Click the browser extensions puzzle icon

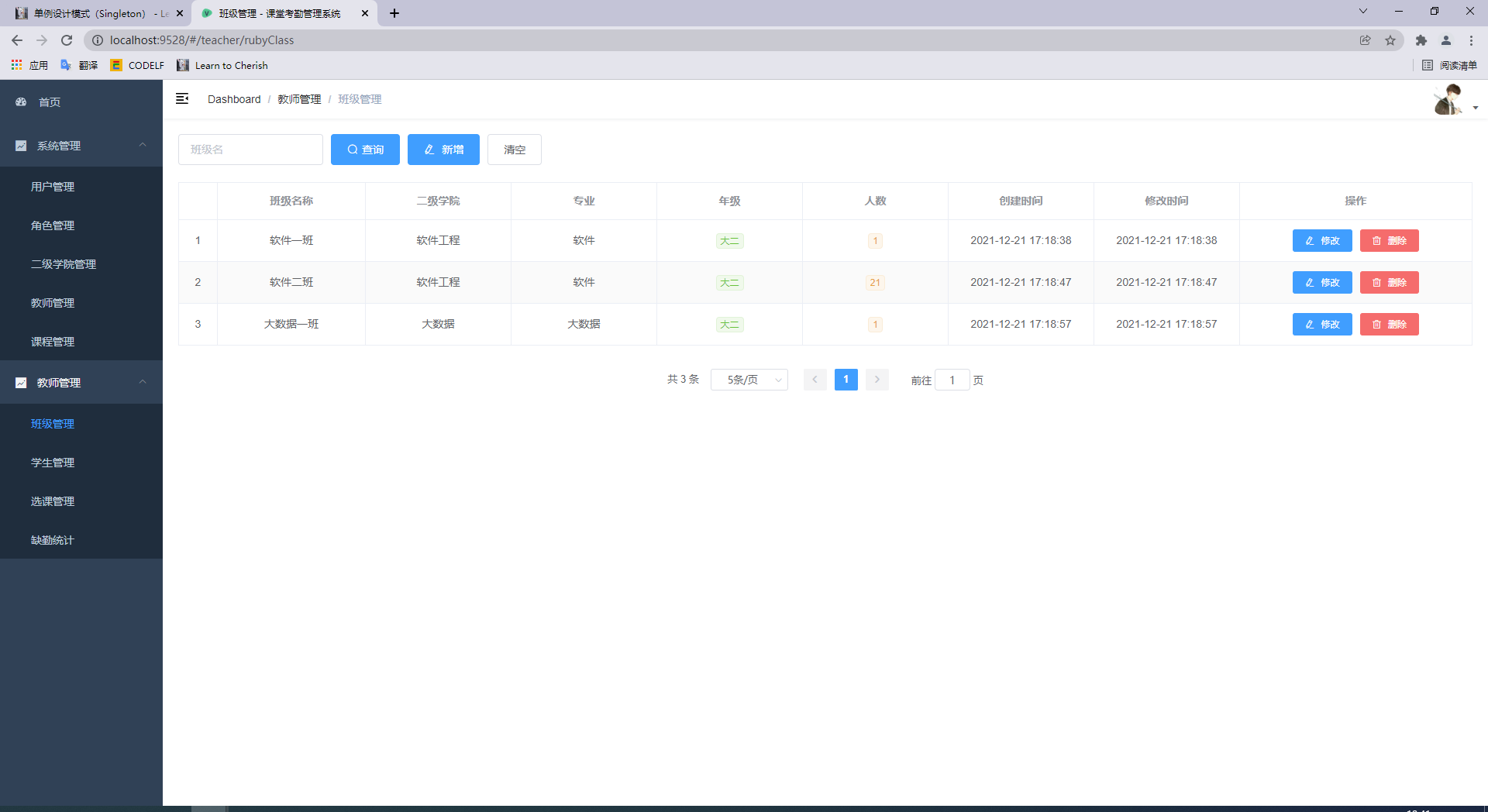coord(1421,40)
